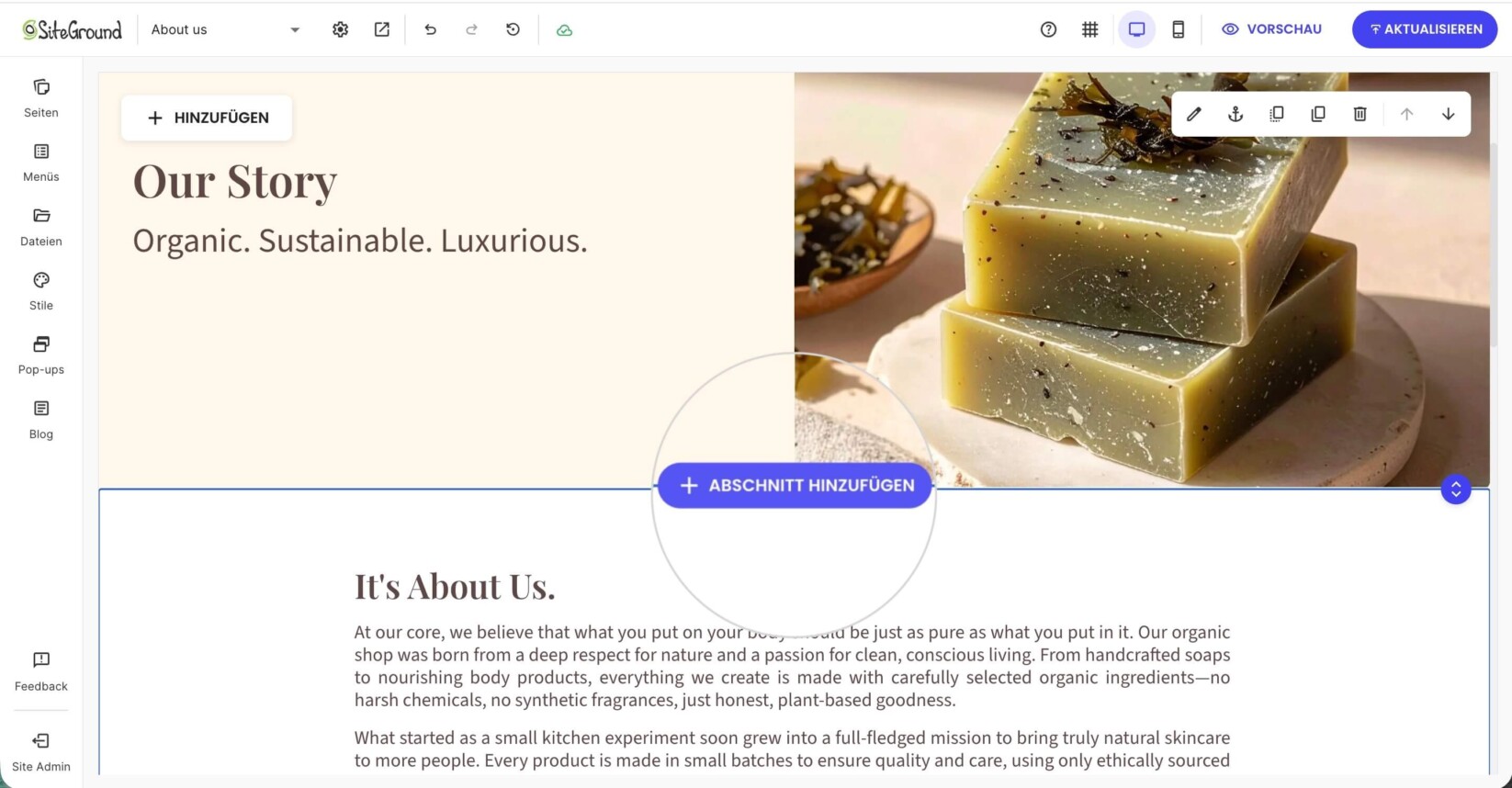
Task: Open the About us page dropdown
Action: click(226, 29)
